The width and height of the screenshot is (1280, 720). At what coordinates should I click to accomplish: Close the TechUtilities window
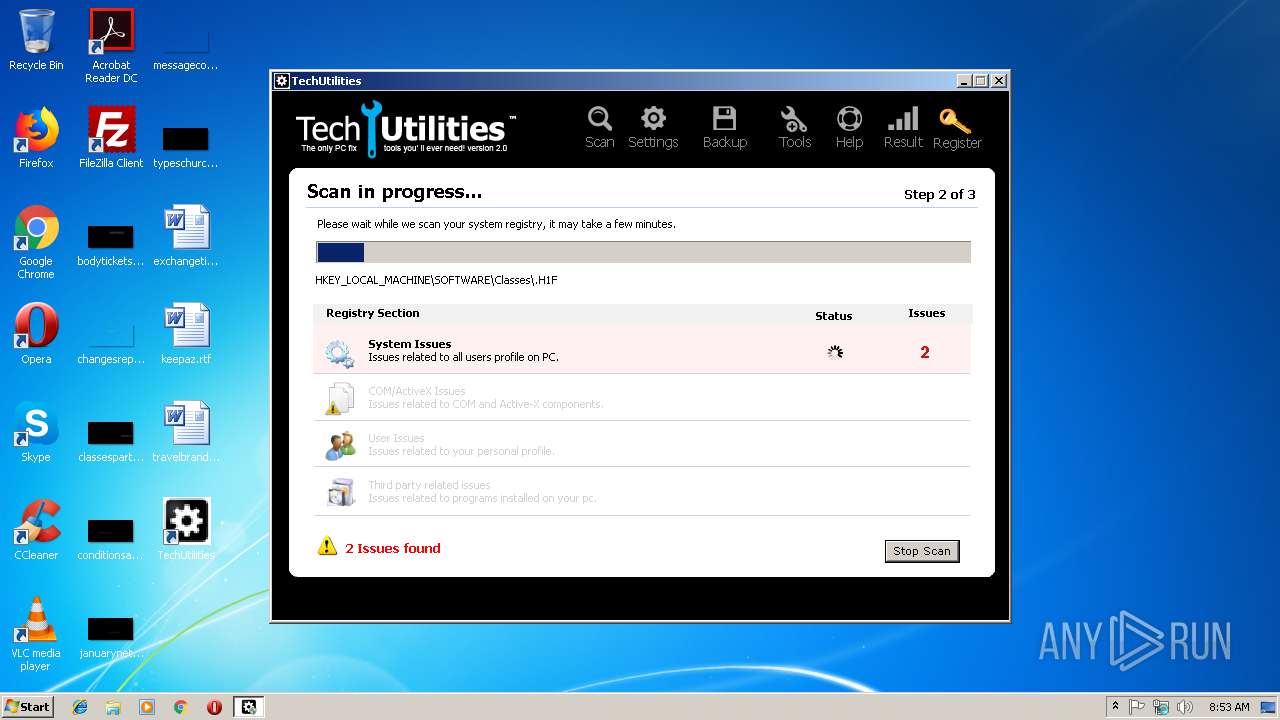[x=998, y=81]
